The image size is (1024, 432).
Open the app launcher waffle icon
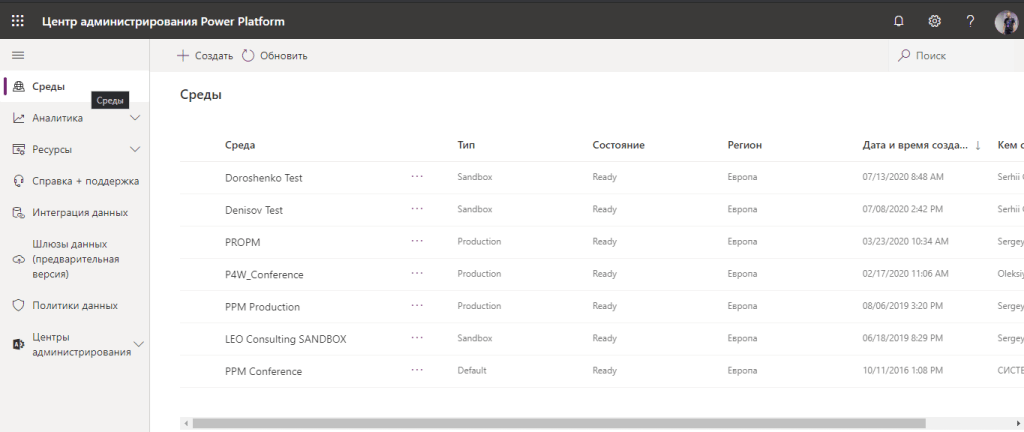tap(18, 20)
